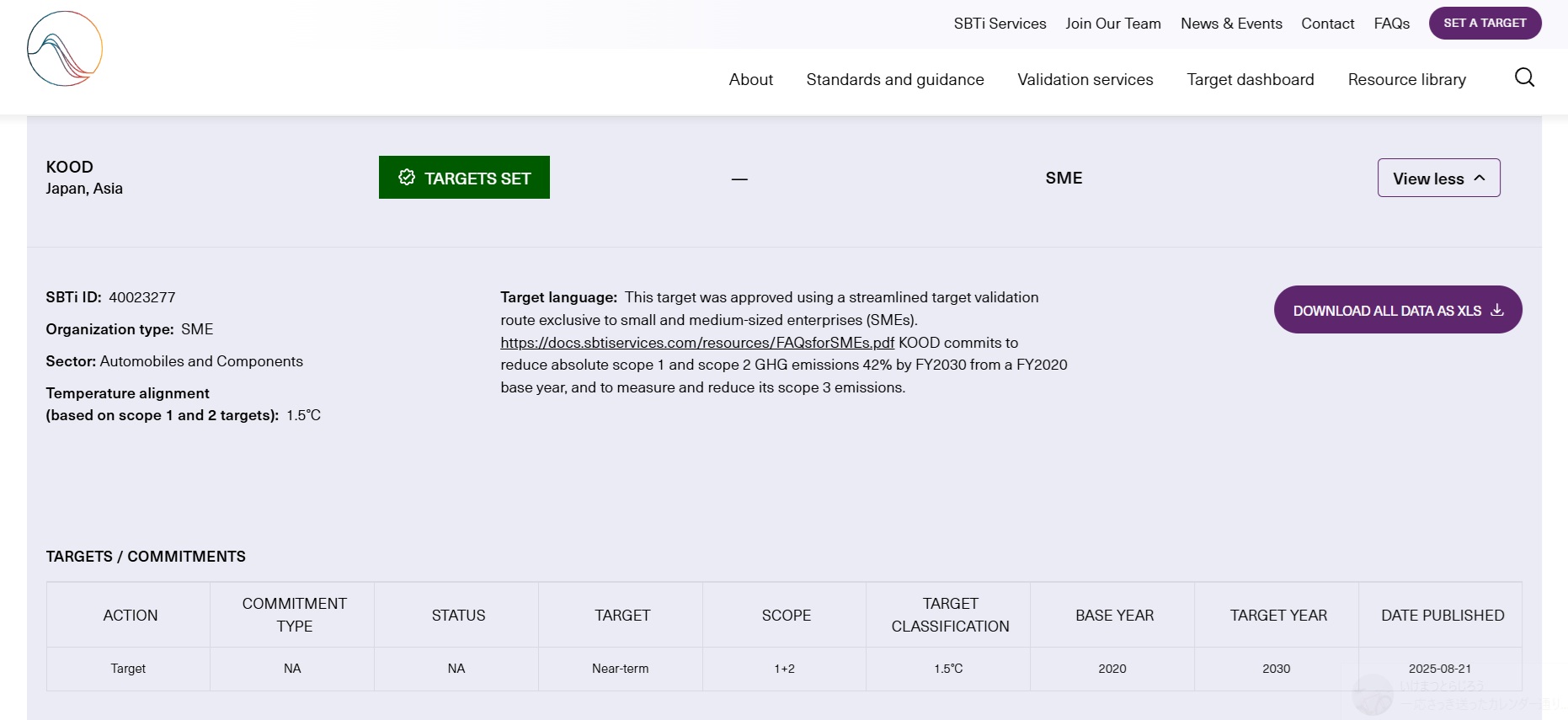Click the 1.5°C temperature alignment value

click(303, 415)
